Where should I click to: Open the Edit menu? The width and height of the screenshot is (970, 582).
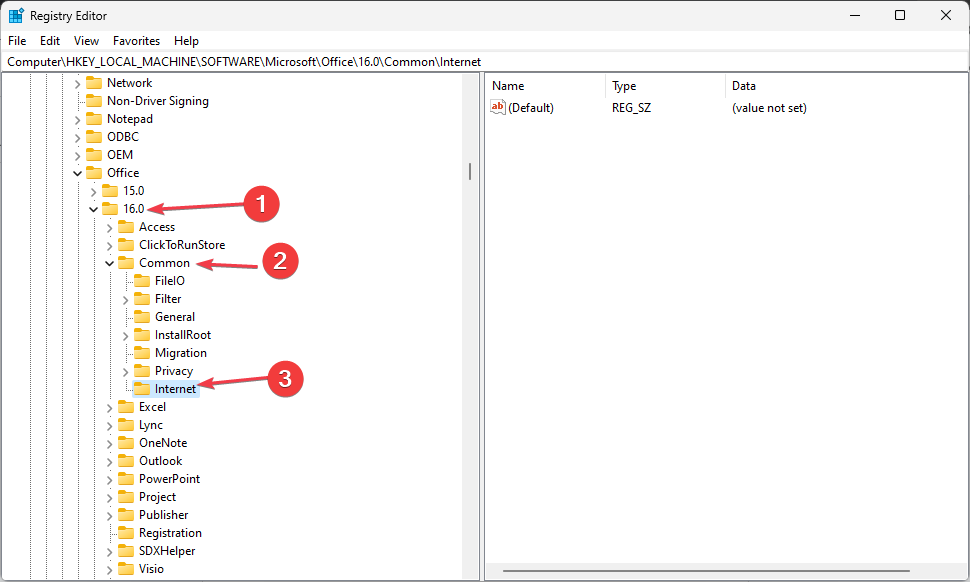click(50, 41)
